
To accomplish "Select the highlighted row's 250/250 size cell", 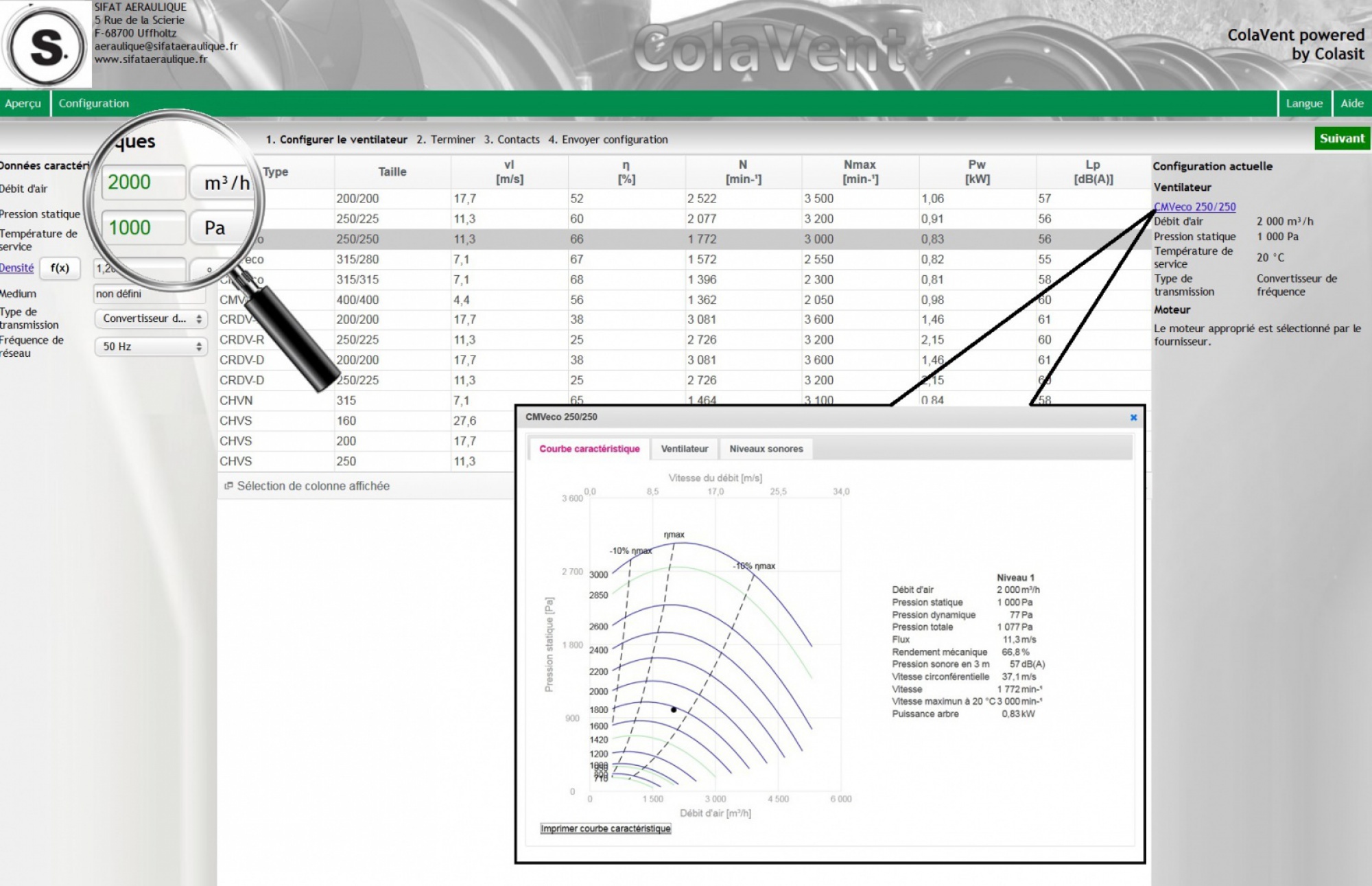I will click(392, 239).
